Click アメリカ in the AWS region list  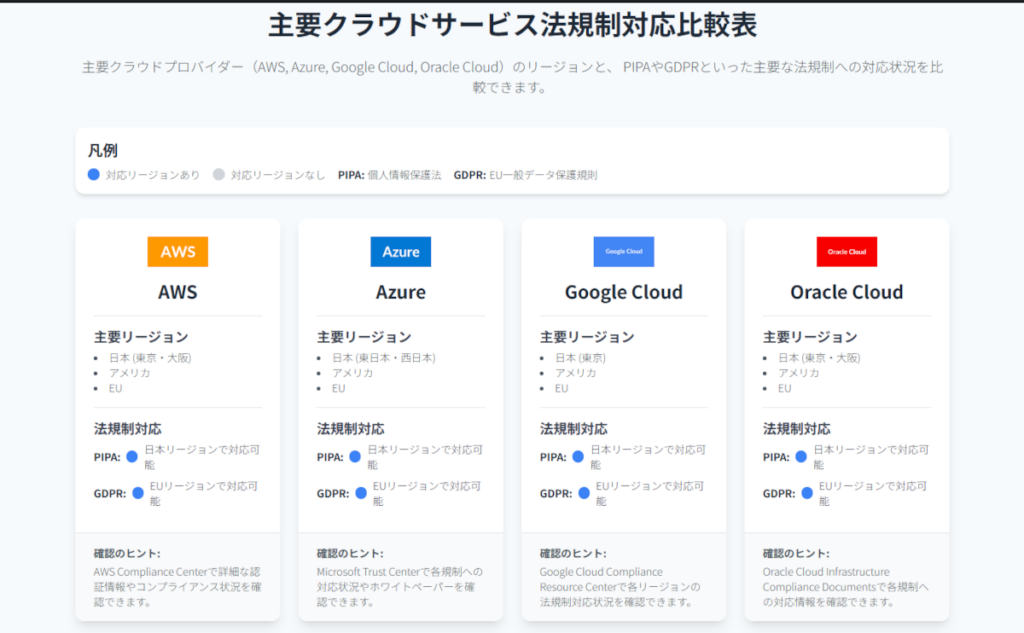pyautogui.click(x=129, y=373)
